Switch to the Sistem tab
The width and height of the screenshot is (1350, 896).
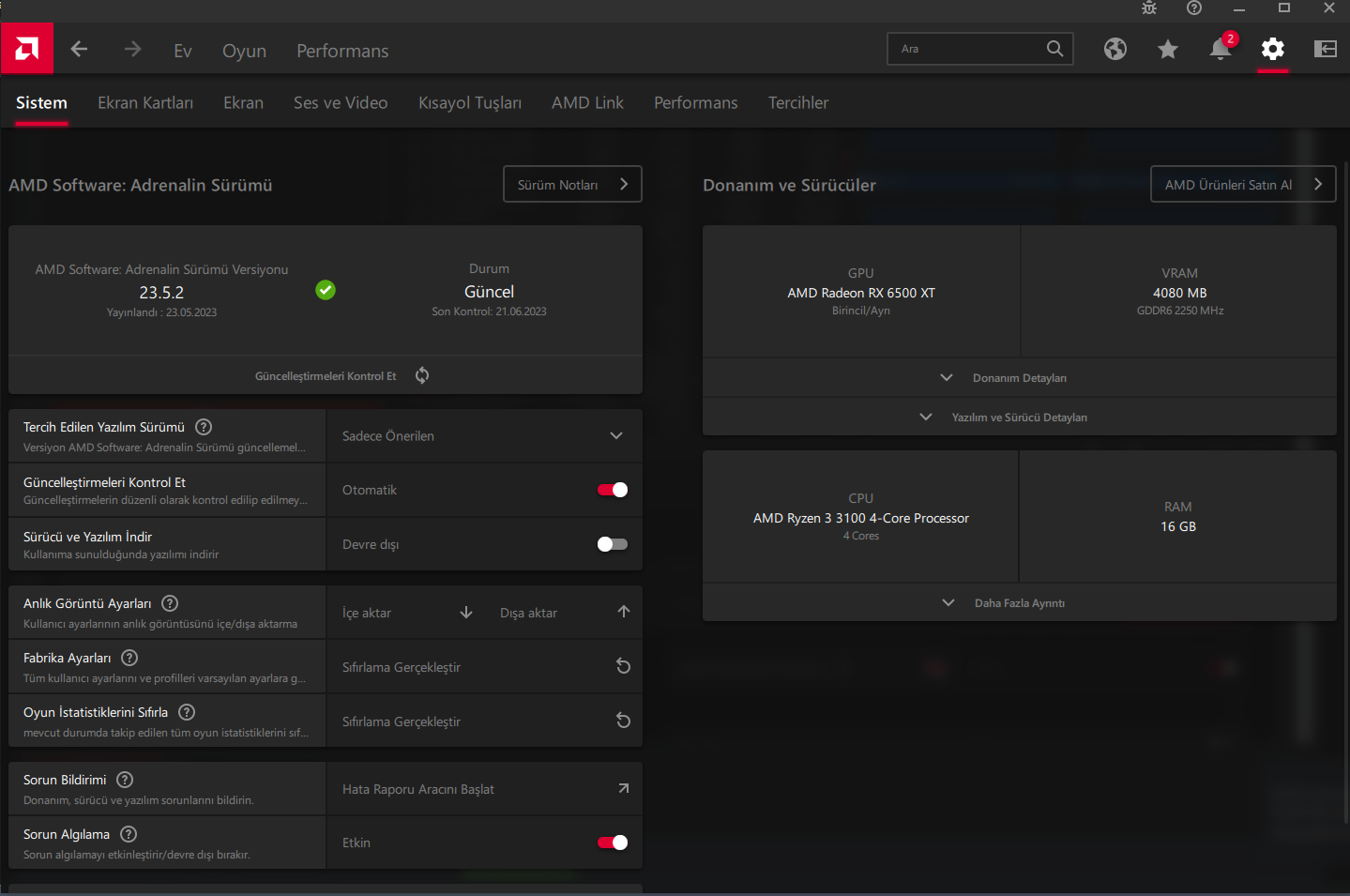click(x=41, y=102)
